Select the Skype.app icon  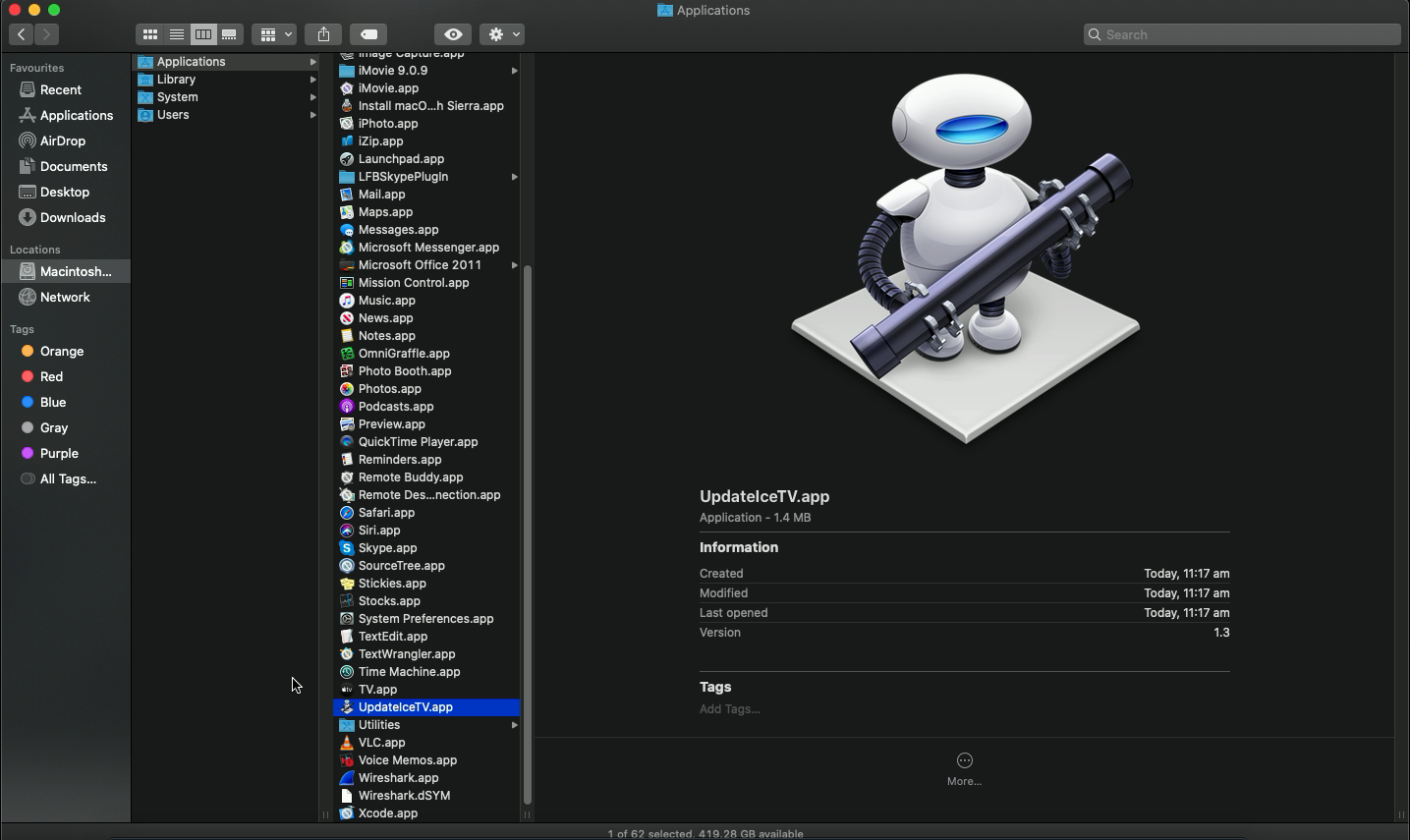point(347,548)
